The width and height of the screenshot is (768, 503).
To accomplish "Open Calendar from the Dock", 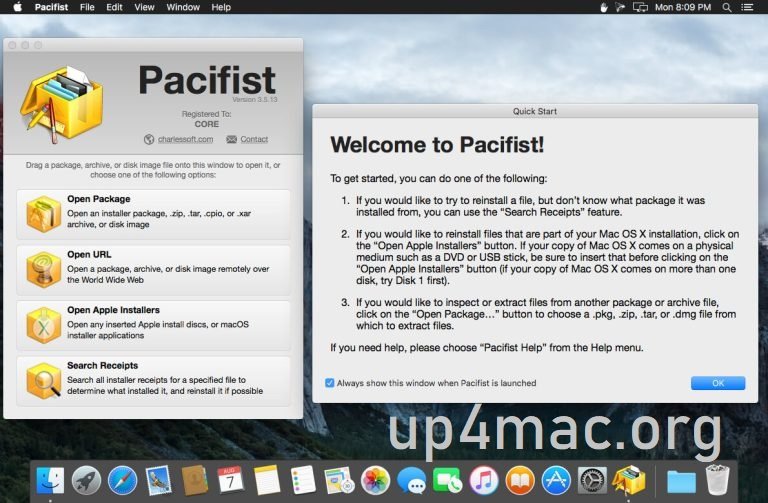I will 231,480.
